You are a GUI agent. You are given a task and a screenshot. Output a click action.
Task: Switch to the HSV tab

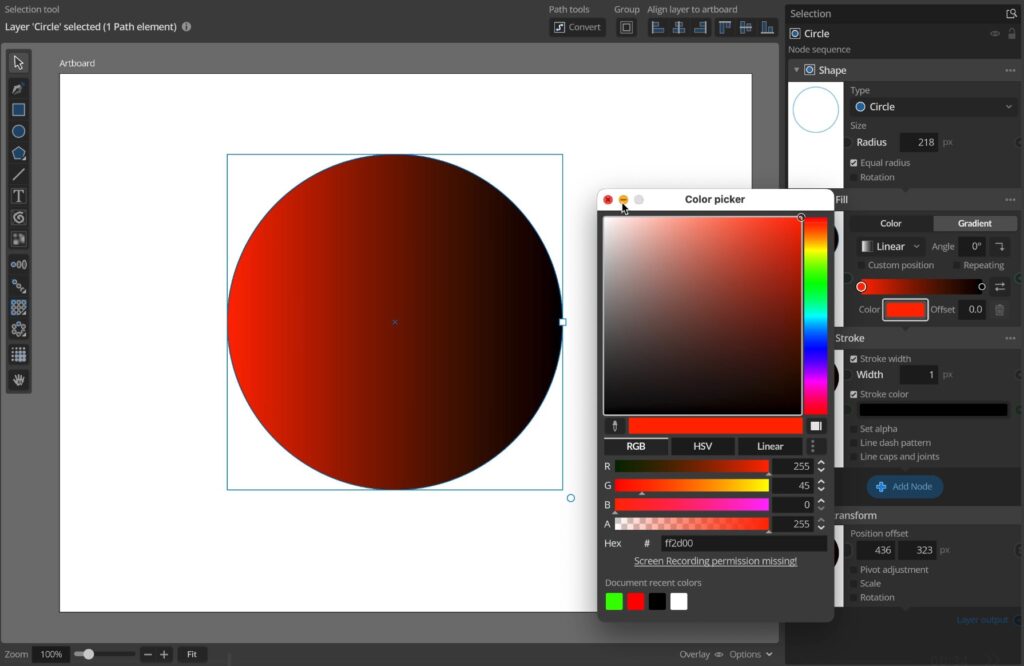(x=702, y=447)
